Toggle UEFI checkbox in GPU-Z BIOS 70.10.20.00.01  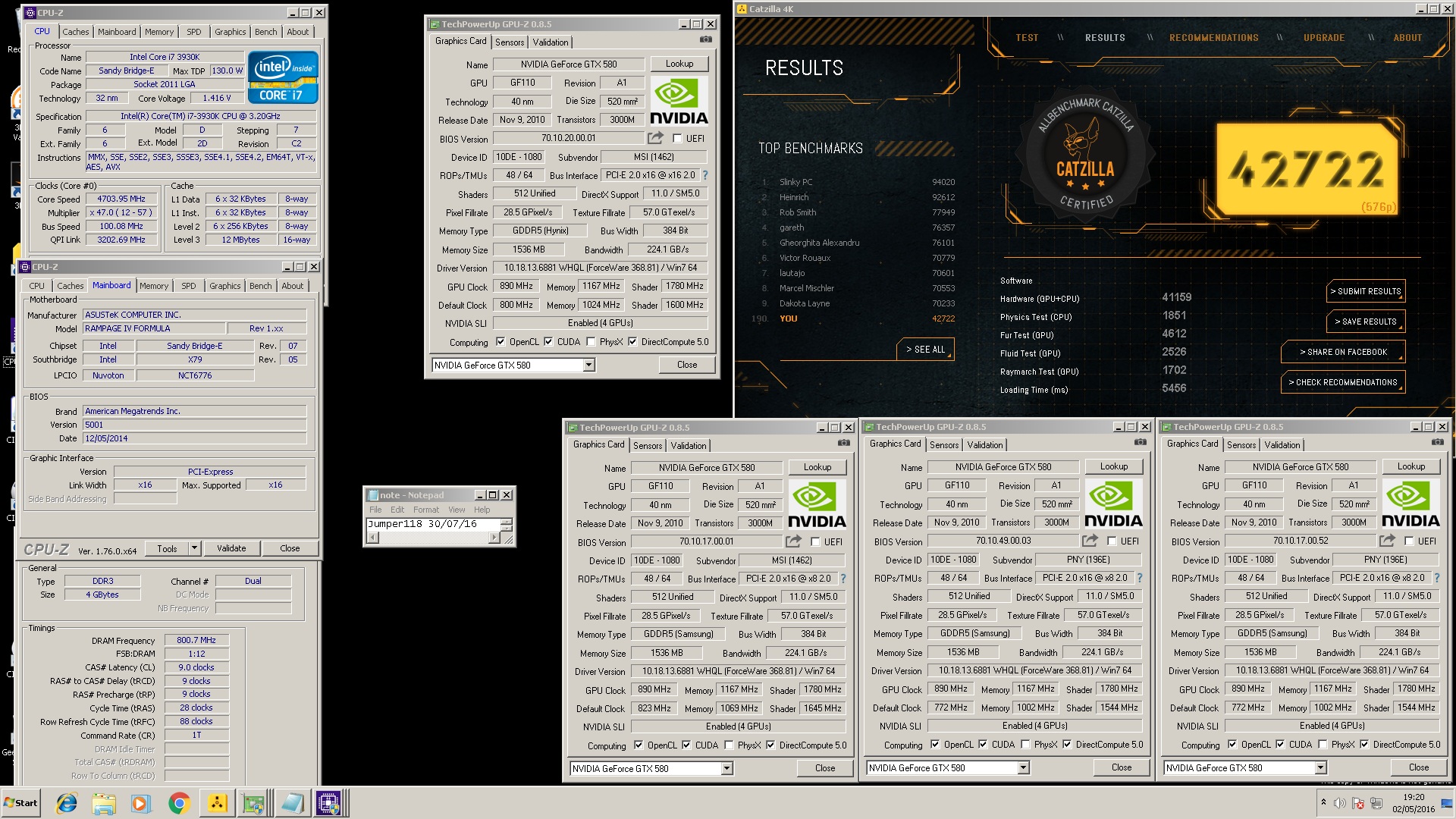pyautogui.click(x=677, y=139)
